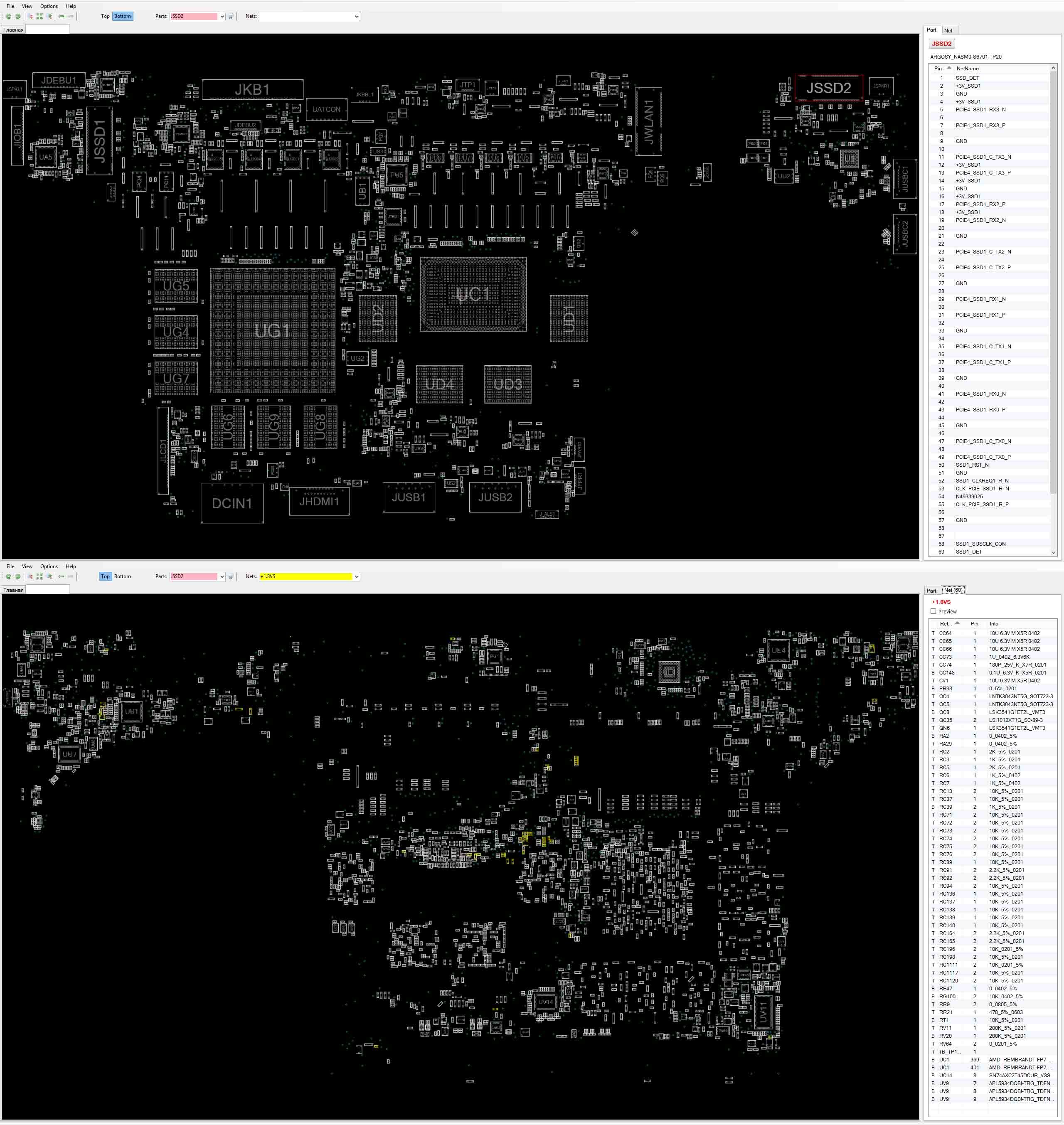The width and height of the screenshot is (1064, 1125).
Task: Click green back arrow in upper window toolbar
Action: pos(61,17)
